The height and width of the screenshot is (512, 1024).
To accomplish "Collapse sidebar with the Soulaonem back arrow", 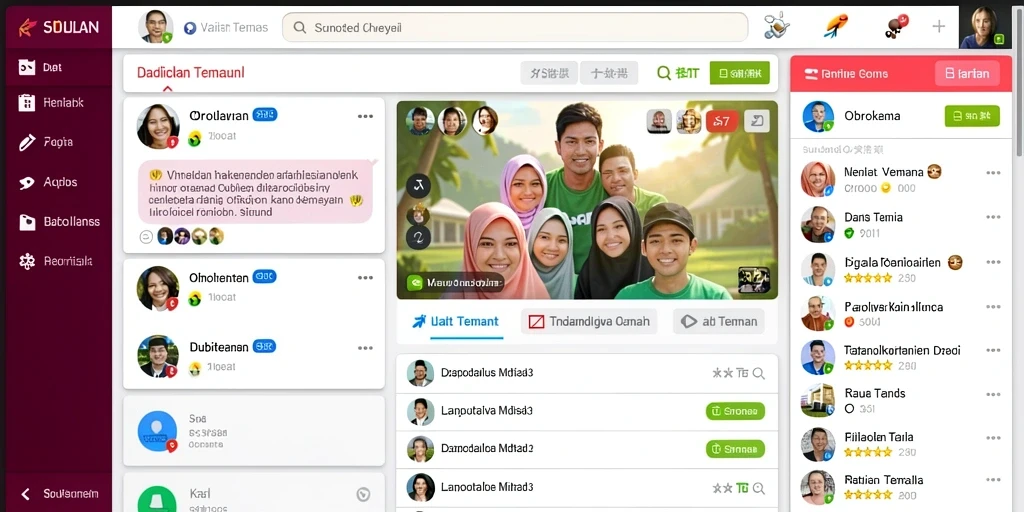I will 26,494.
